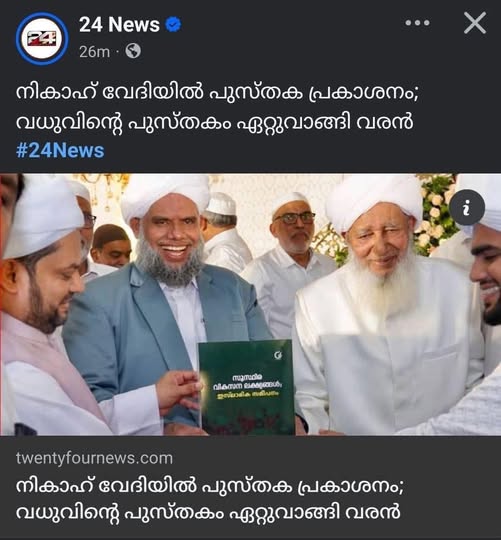Click the 26m post timestamp
Screen dimensions: 501x540
[x=94, y=52]
